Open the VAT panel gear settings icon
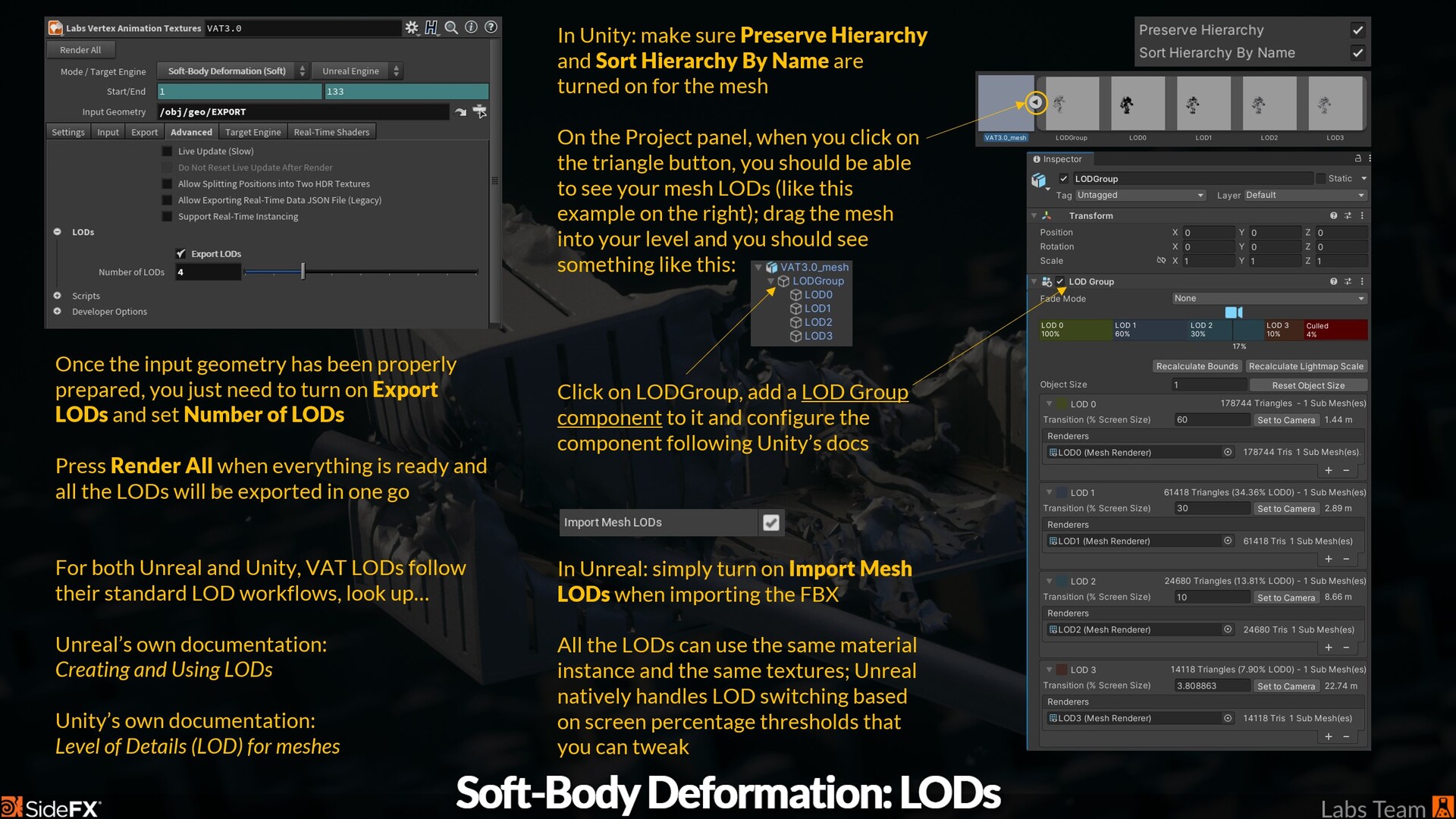The height and width of the screenshot is (819, 1456). 412,27
